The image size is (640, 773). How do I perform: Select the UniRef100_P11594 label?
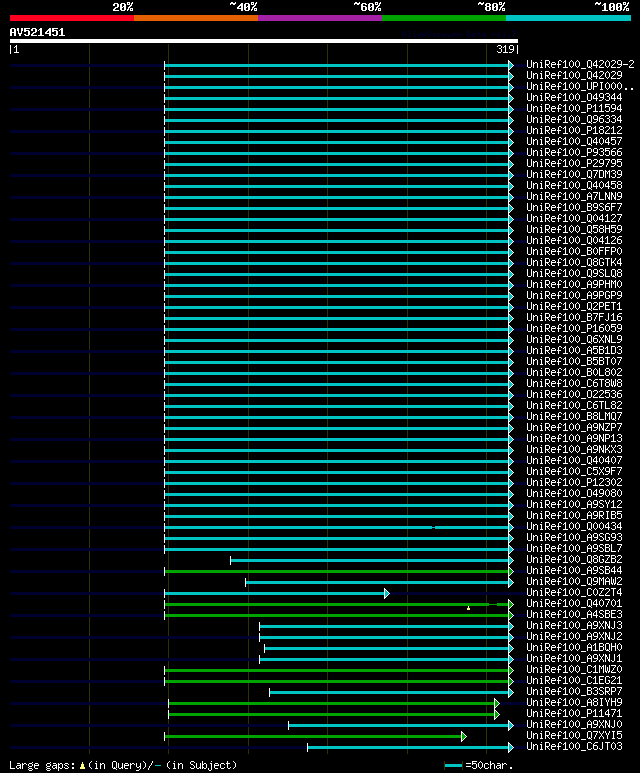point(574,108)
